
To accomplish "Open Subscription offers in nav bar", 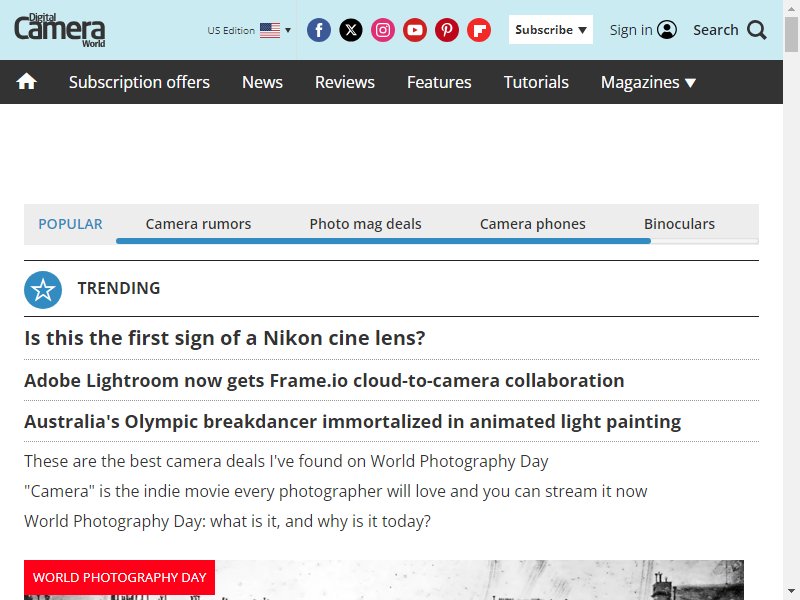I will [x=139, y=82].
